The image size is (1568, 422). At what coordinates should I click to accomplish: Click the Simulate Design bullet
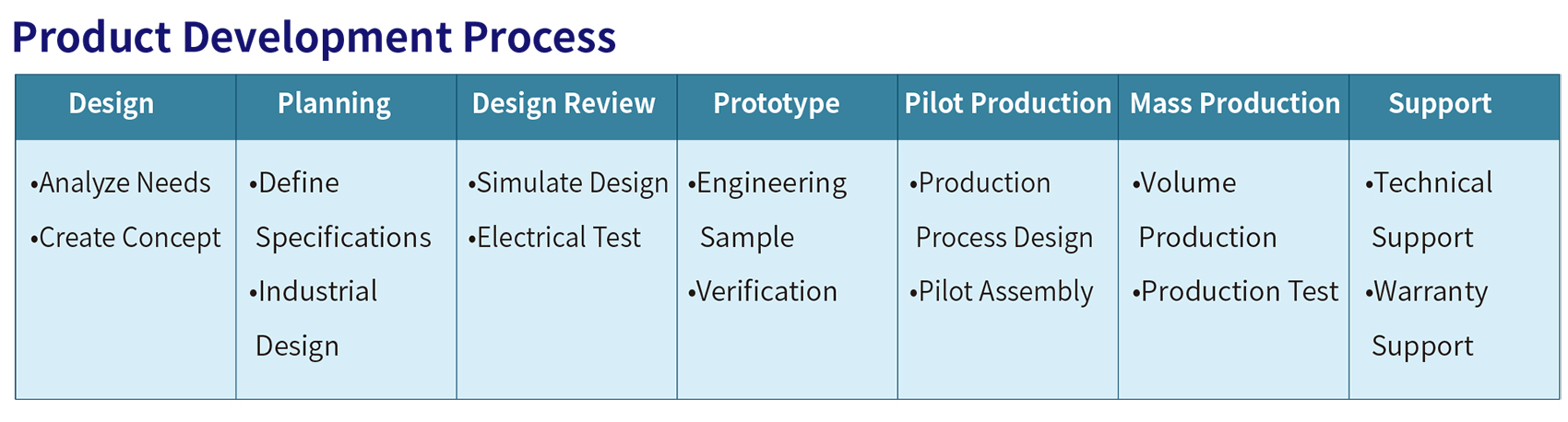pos(568,182)
